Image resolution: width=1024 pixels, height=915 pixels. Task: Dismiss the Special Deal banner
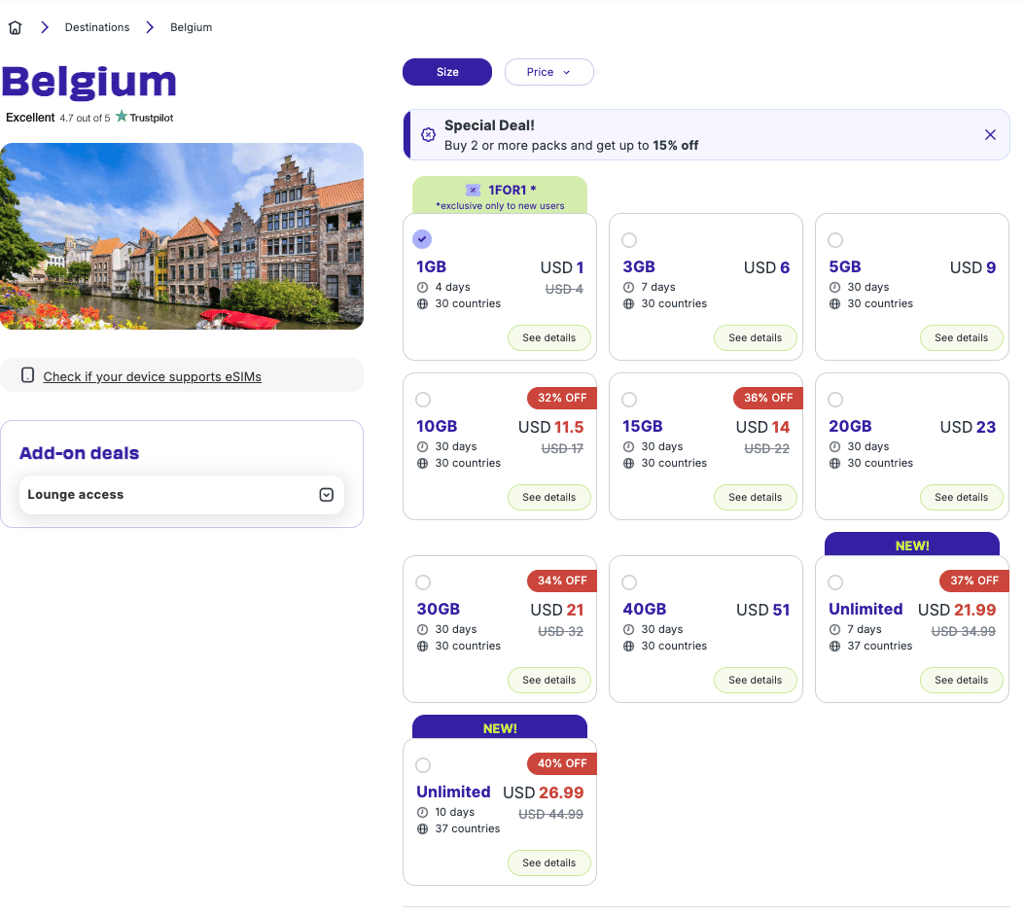990,135
